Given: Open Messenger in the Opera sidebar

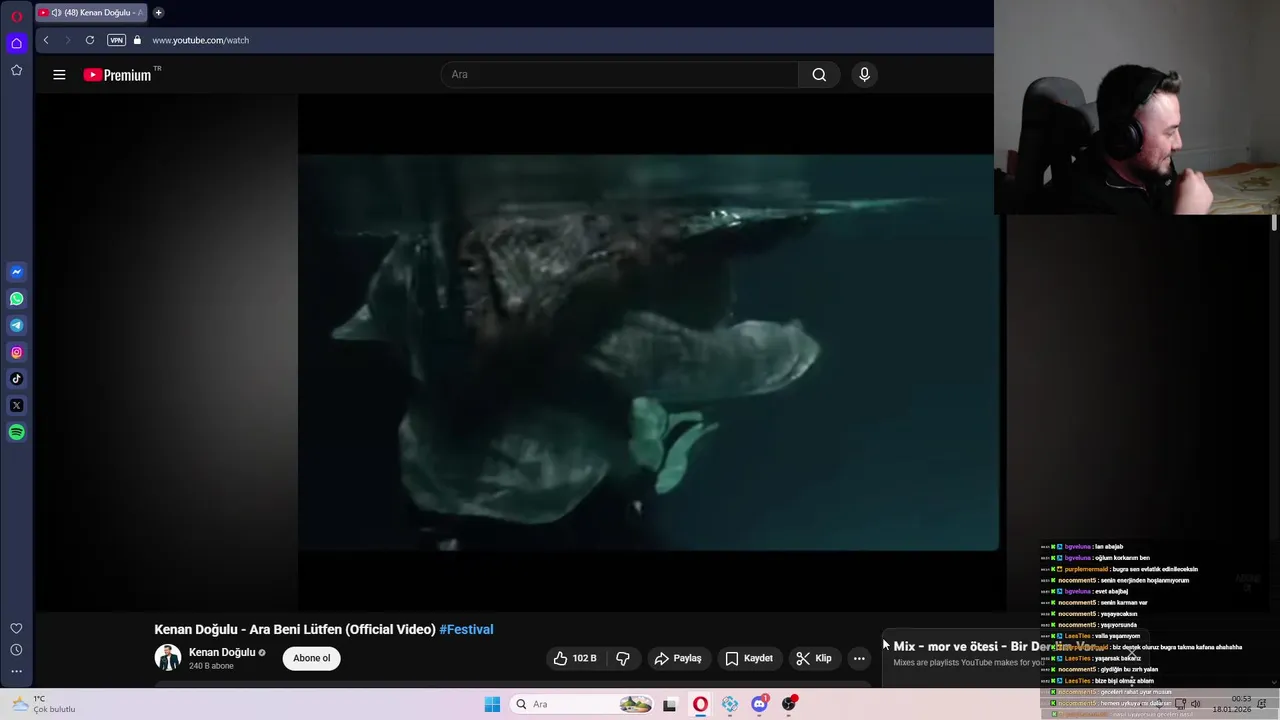Looking at the screenshot, I should 16,272.
